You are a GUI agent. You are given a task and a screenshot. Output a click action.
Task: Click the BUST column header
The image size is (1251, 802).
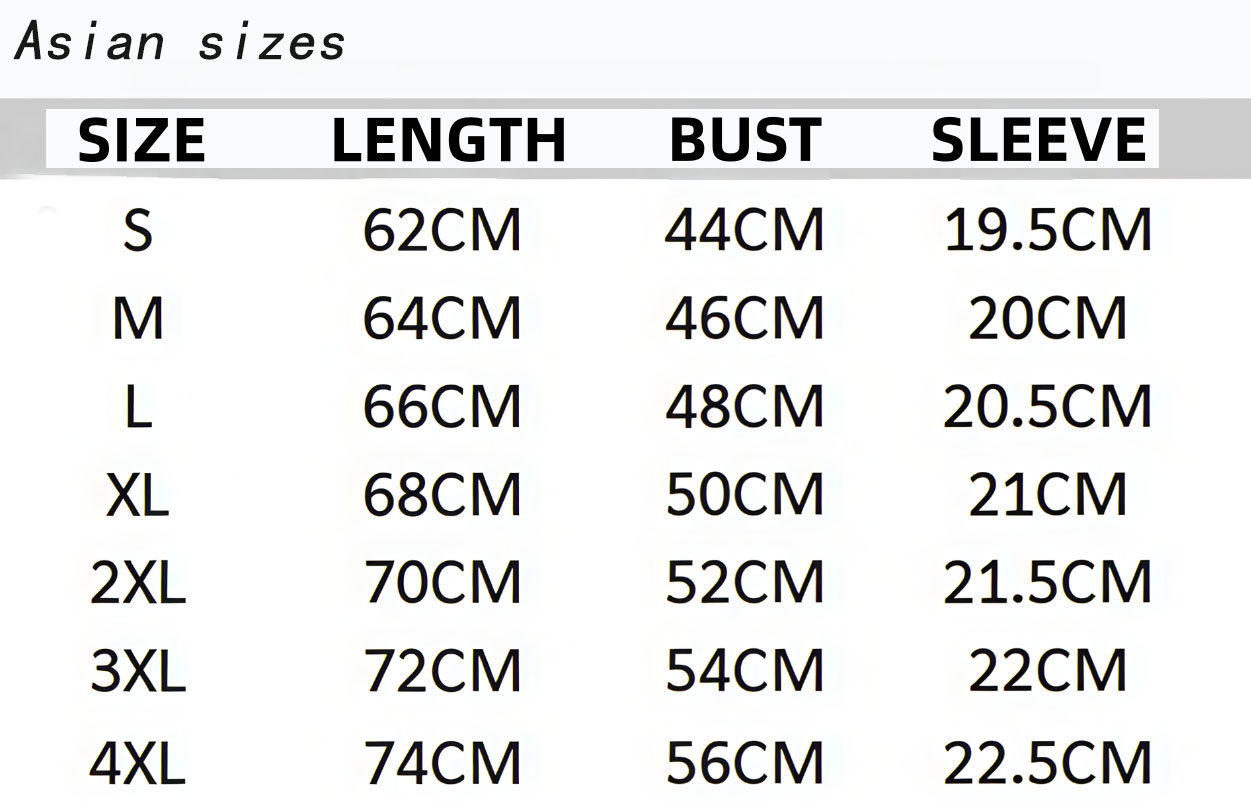[745, 140]
